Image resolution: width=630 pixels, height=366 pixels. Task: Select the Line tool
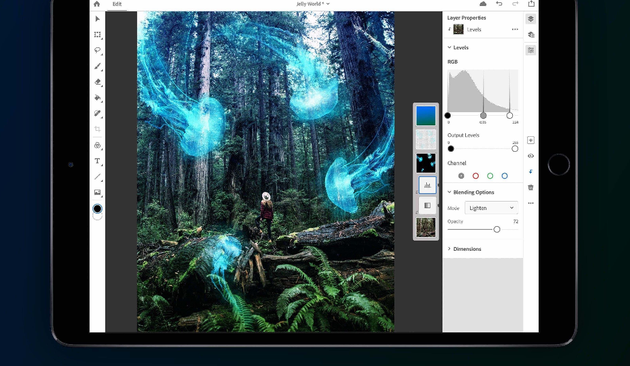point(97,177)
